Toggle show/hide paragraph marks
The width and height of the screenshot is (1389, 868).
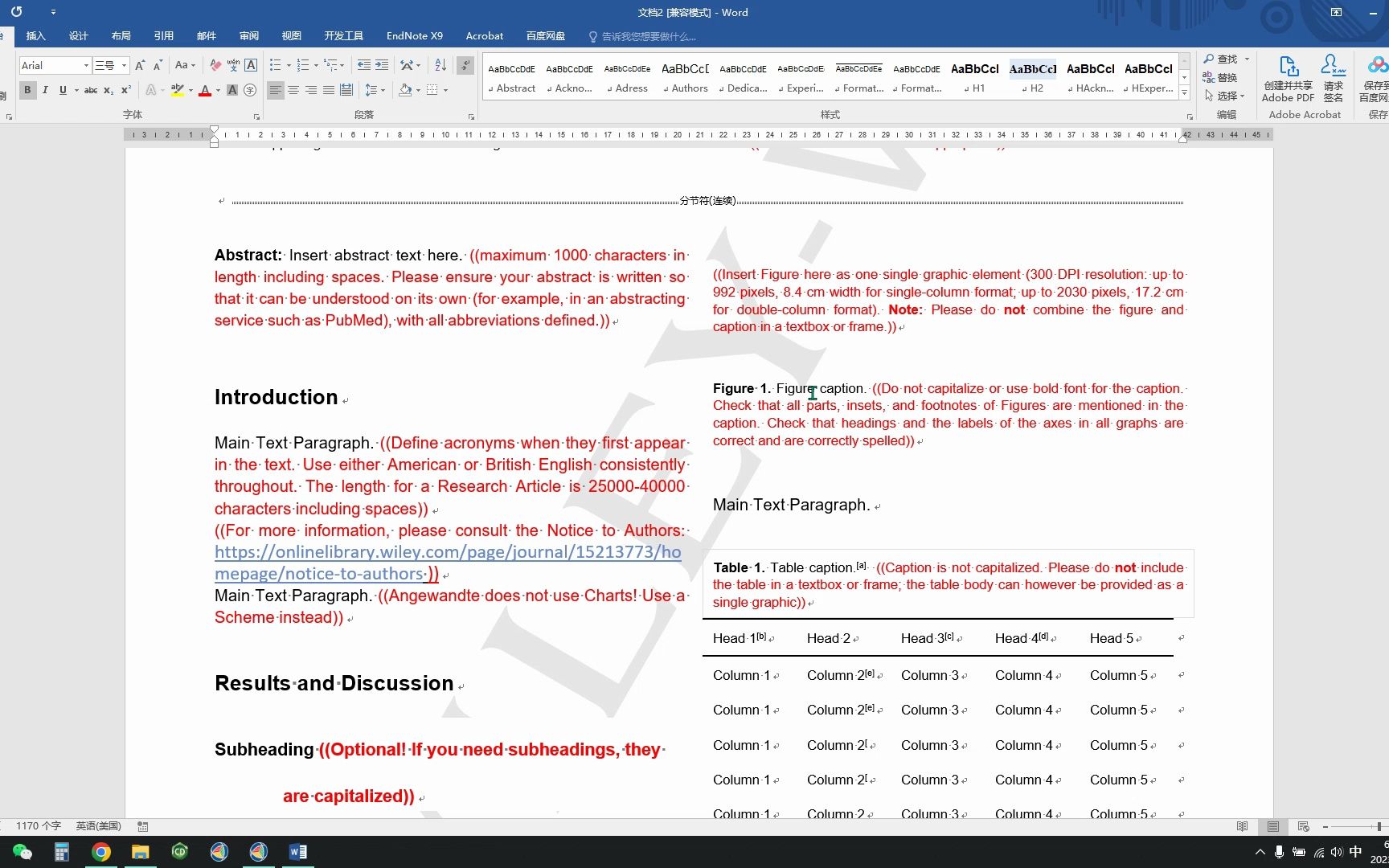[465, 65]
